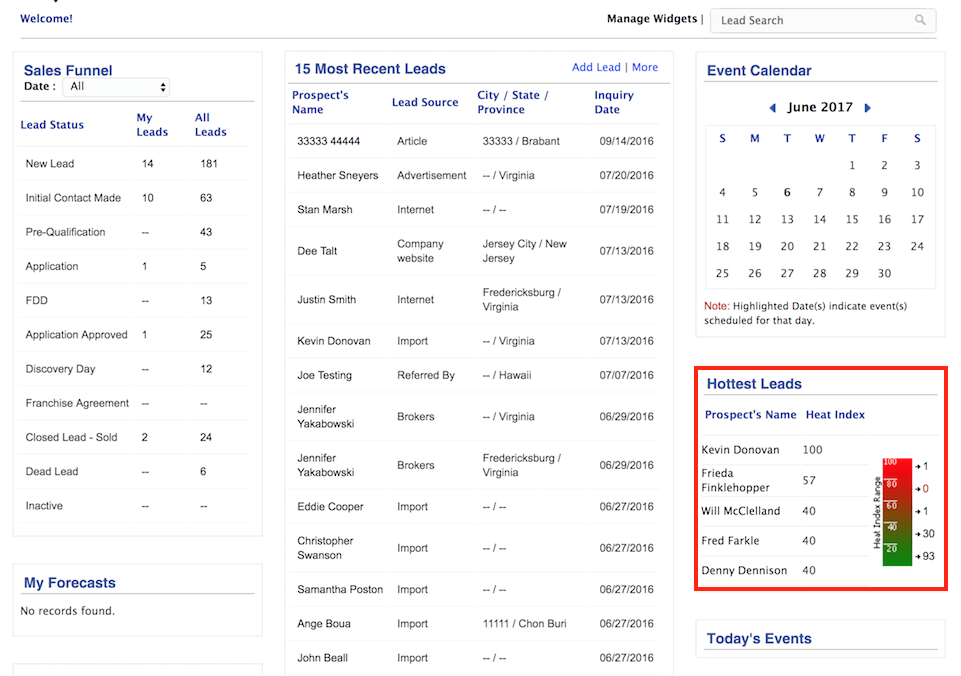Viewport: 961px width, 676px height.
Task: Open Dead Lead count 6
Action: [x=203, y=471]
